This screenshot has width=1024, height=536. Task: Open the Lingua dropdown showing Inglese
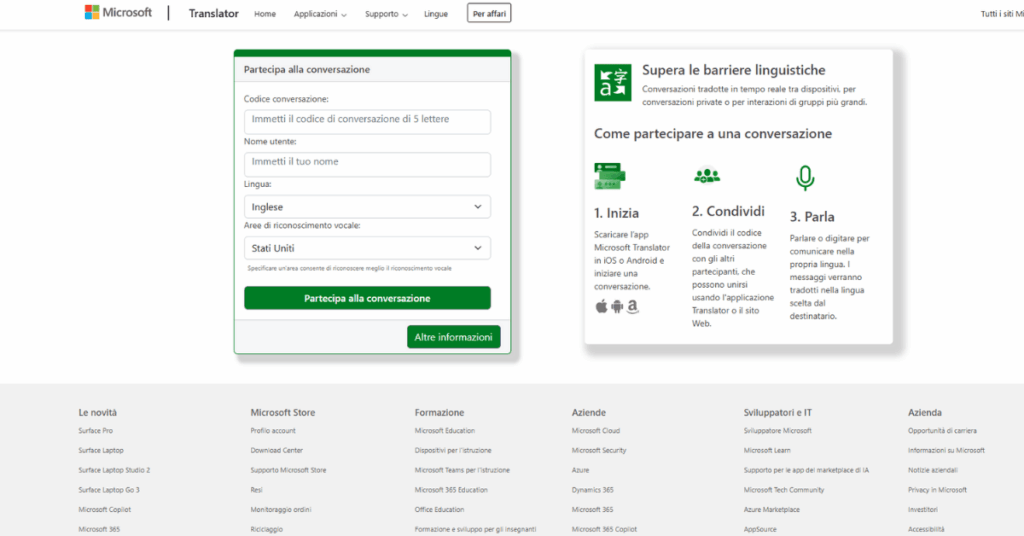[x=367, y=207]
